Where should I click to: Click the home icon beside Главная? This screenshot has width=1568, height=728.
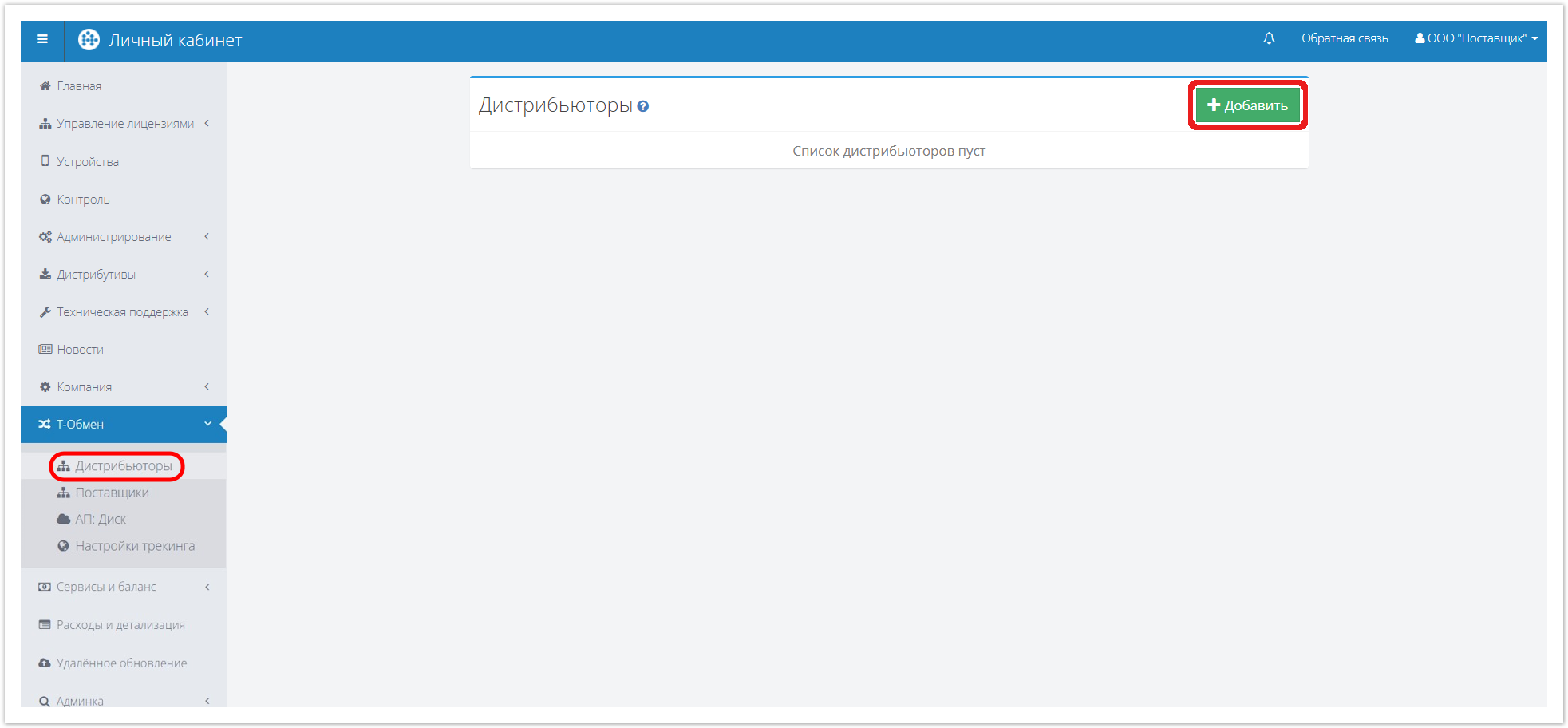click(x=45, y=86)
